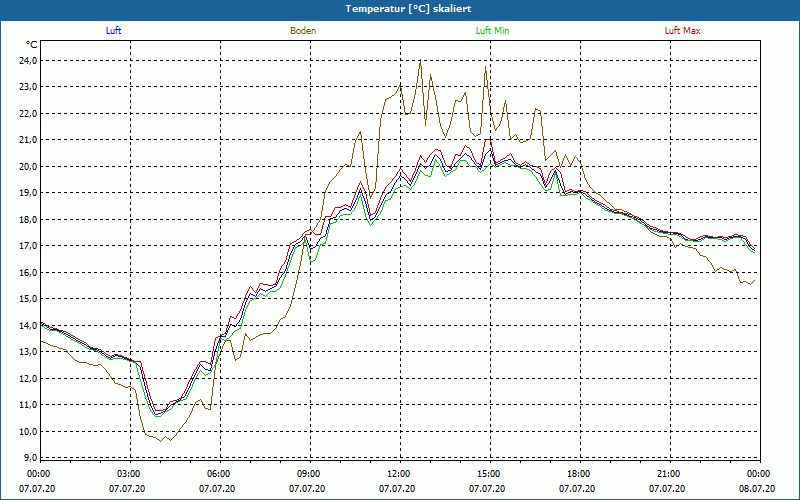
Task: Click the chart title 'Temperatur [°C] skaliert'
Action: tap(408, 9)
